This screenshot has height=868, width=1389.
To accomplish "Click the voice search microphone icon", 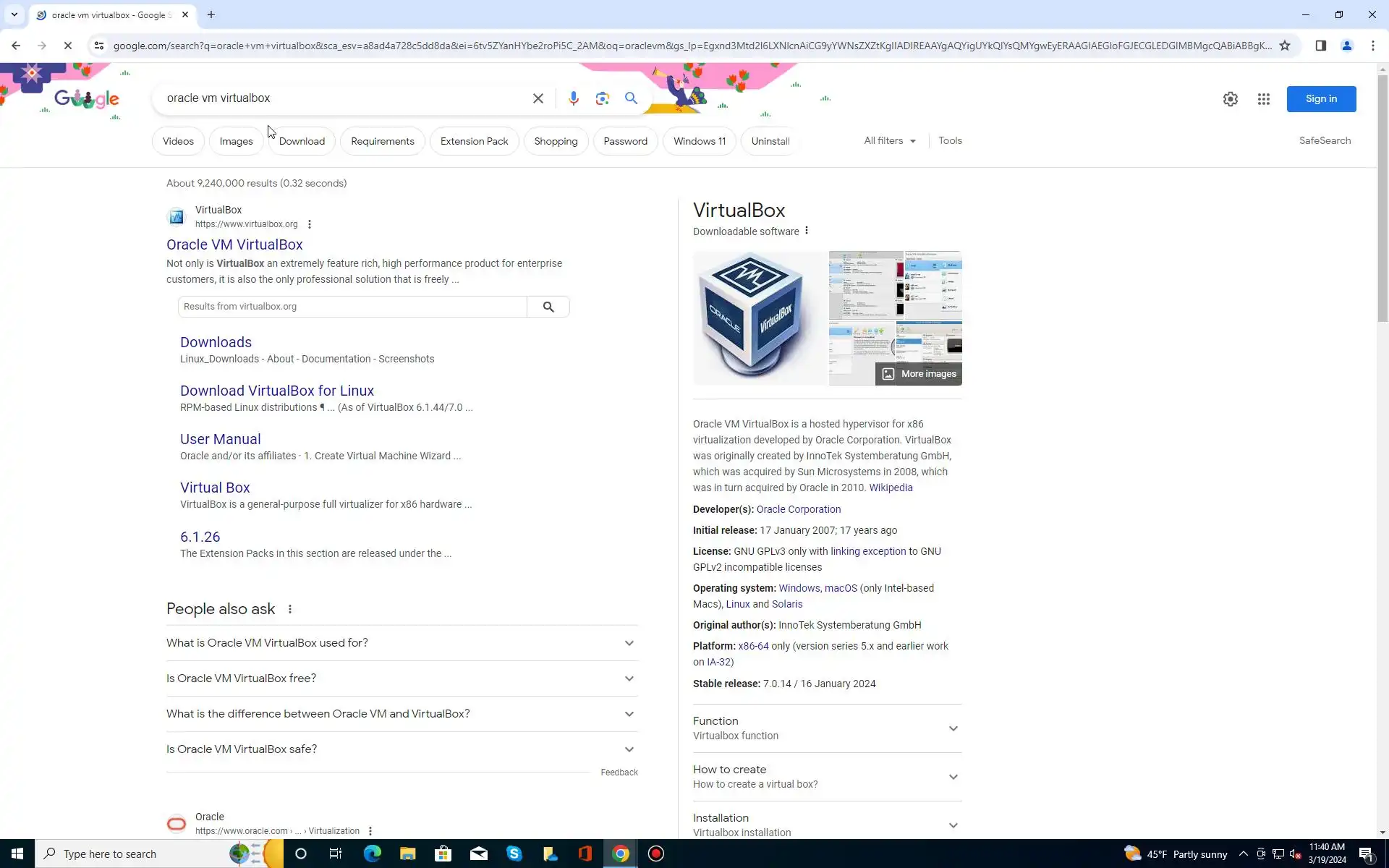I will click(x=573, y=98).
